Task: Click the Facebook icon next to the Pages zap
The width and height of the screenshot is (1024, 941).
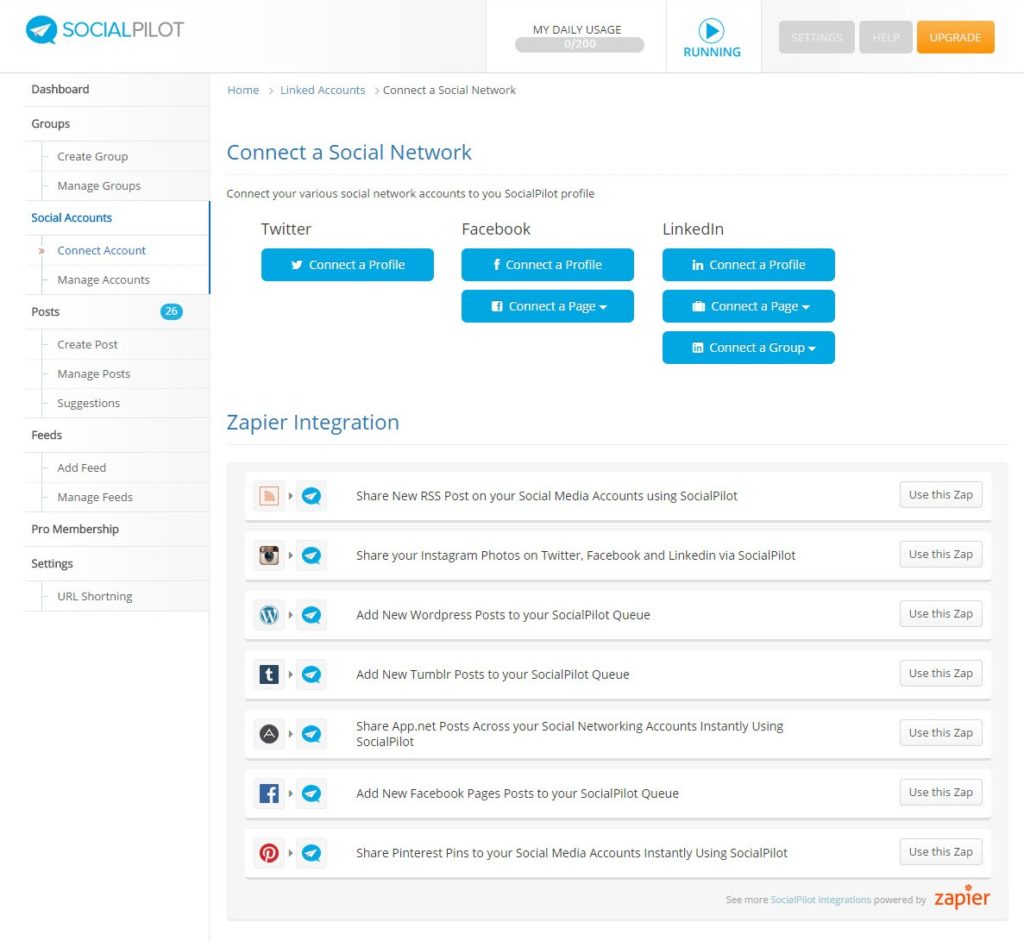Action: [x=267, y=792]
